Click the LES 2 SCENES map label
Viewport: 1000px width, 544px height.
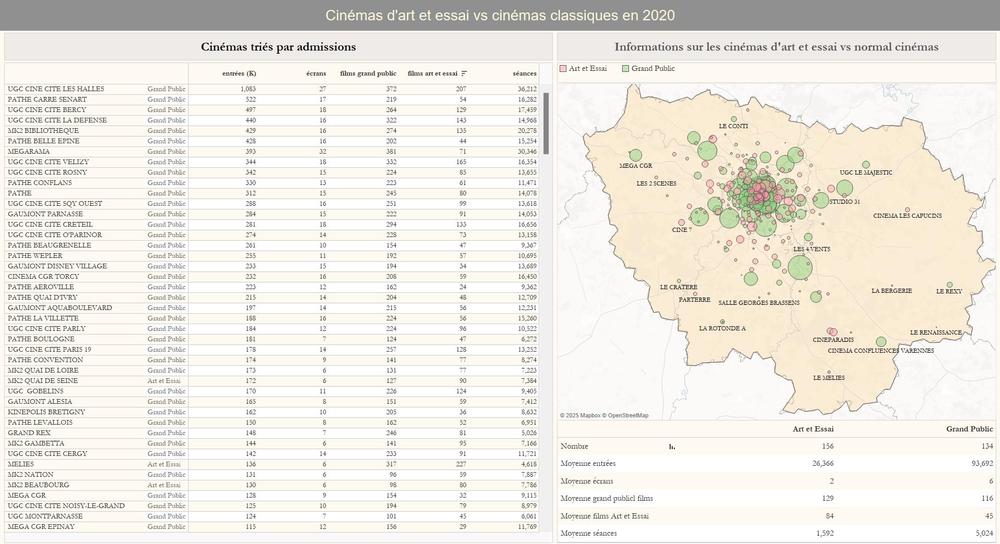[x=656, y=184]
